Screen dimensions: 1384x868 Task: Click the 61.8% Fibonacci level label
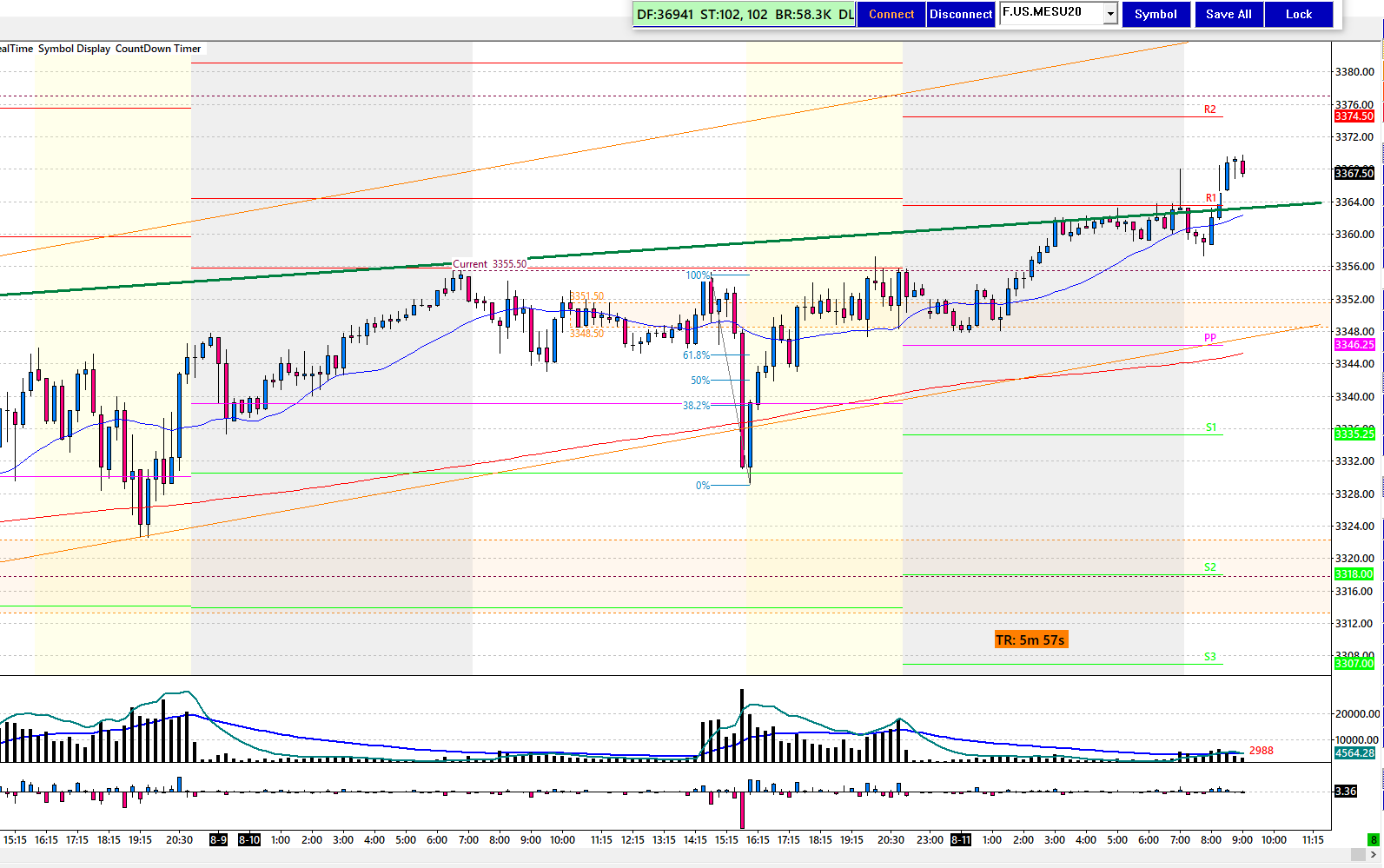coord(697,355)
